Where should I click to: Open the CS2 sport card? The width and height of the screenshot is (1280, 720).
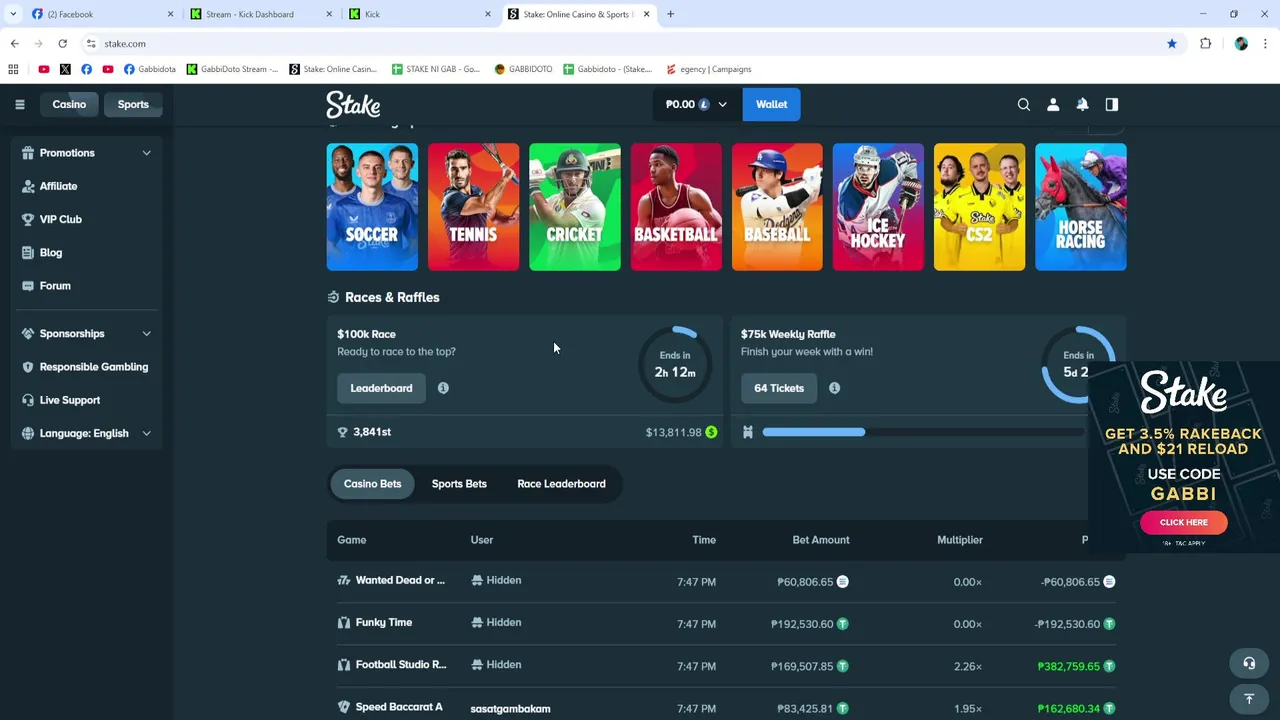(x=979, y=207)
